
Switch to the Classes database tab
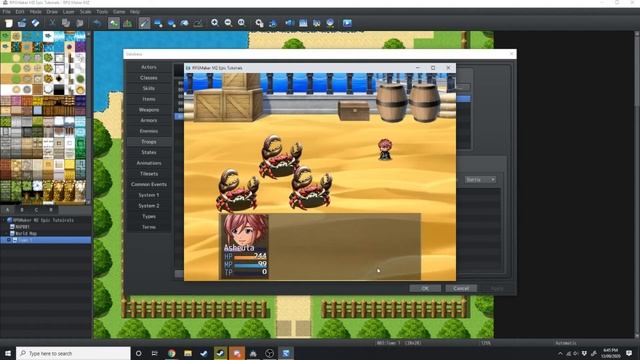[149, 78]
